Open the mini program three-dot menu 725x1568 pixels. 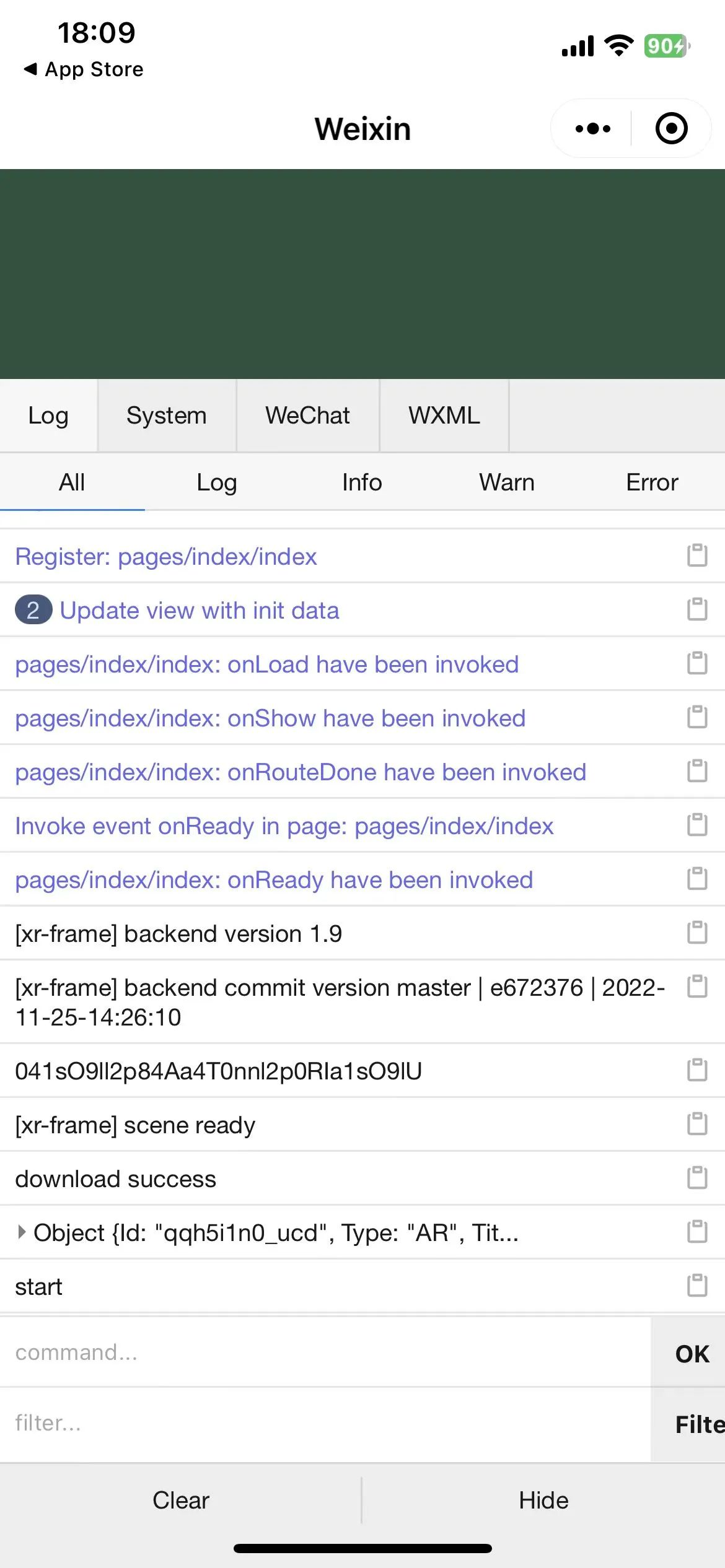pyautogui.click(x=592, y=129)
